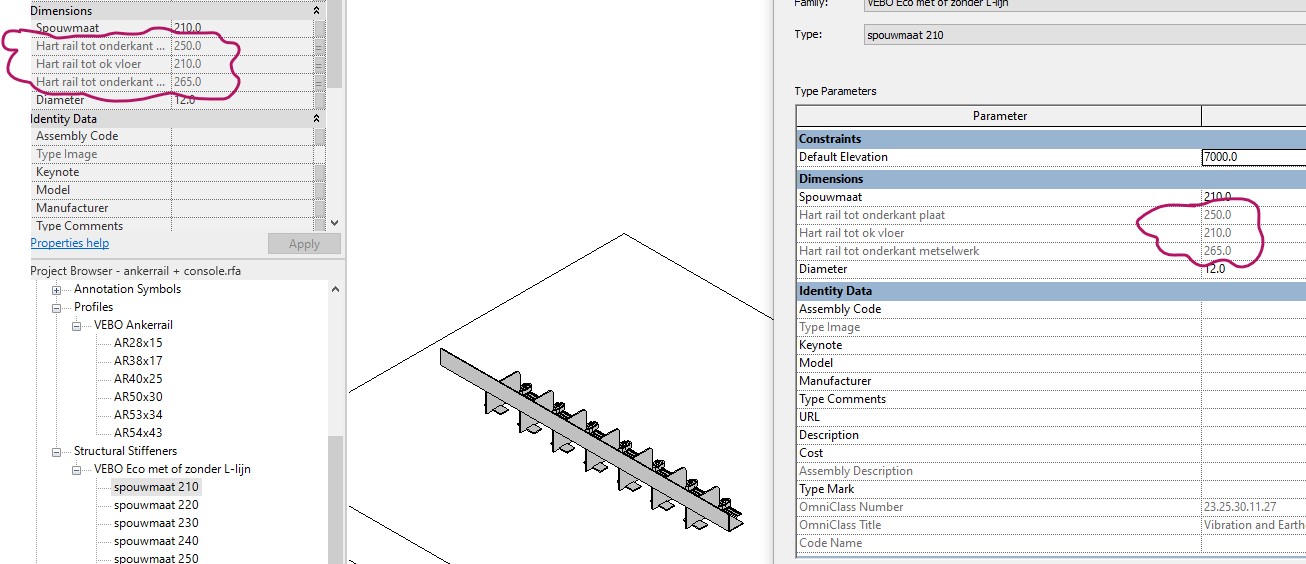Screen dimensions: 1306x564
Task: Edit Spouwmaat value 210.0 in Properties palette
Action: tap(242, 28)
